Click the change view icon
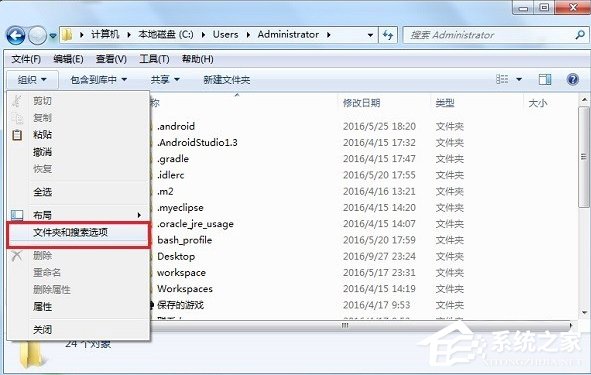This screenshot has width=591, height=375. (x=502, y=79)
